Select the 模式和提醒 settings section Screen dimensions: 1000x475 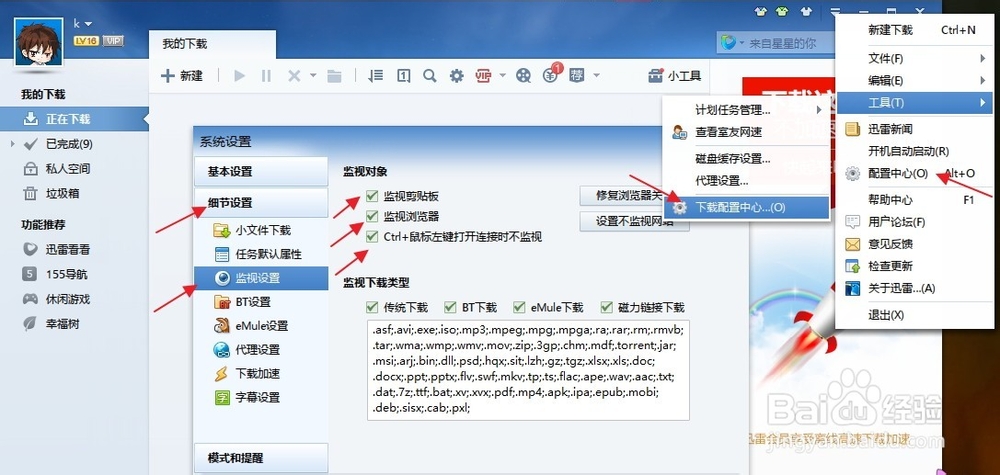pos(261,458)
